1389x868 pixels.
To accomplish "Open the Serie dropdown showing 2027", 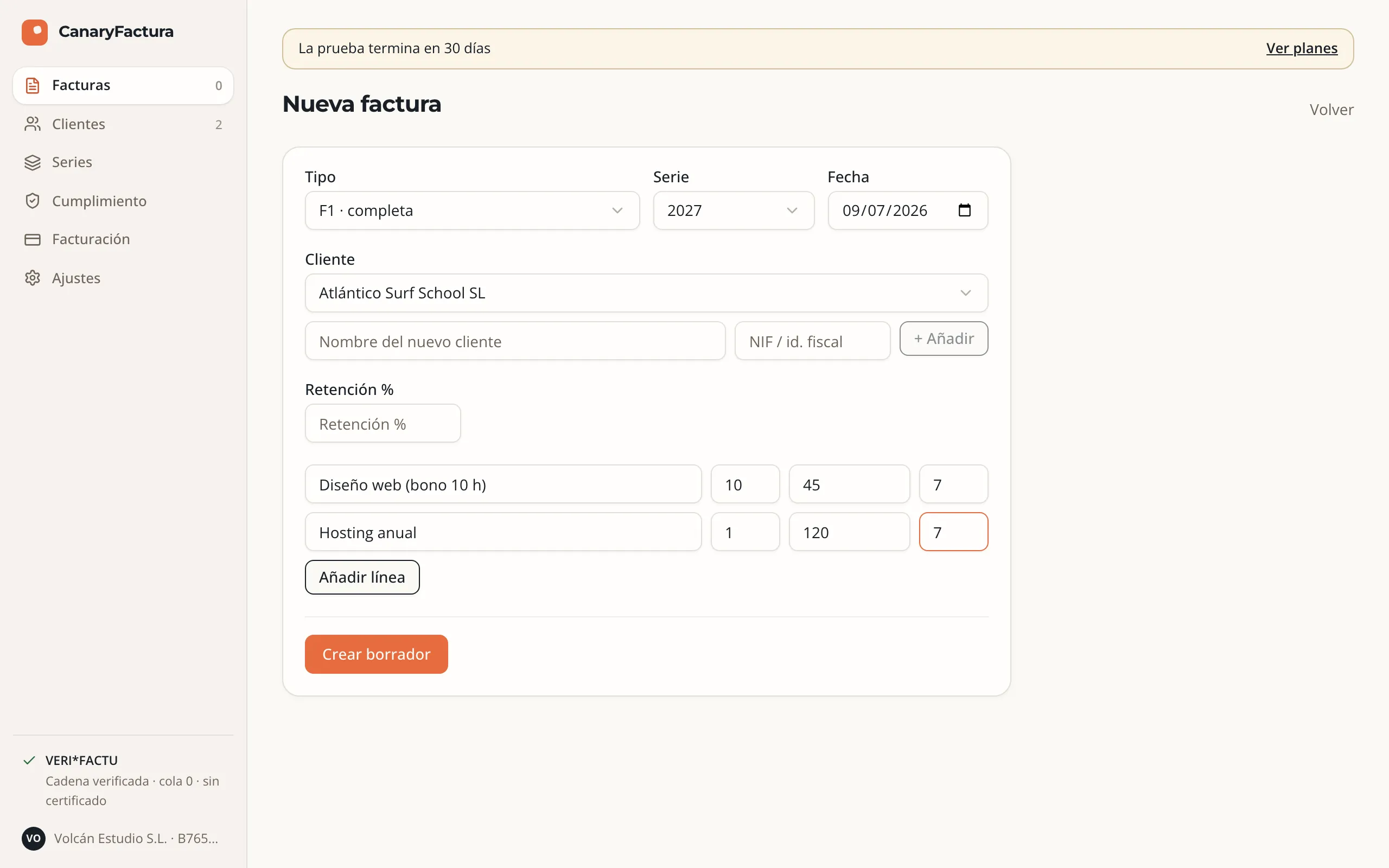I will point(734,210).
